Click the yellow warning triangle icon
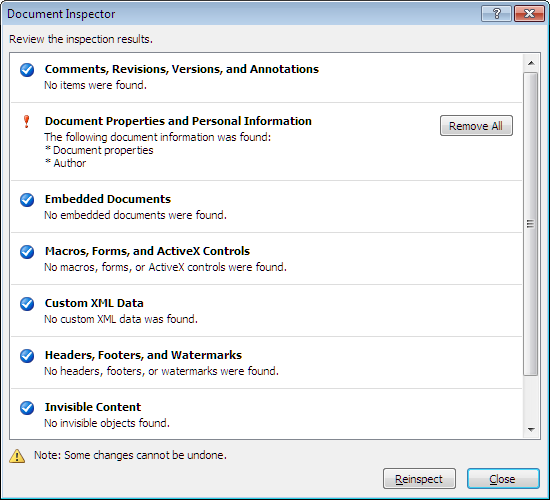Viewport: 550px width, 500px height. 17,456
